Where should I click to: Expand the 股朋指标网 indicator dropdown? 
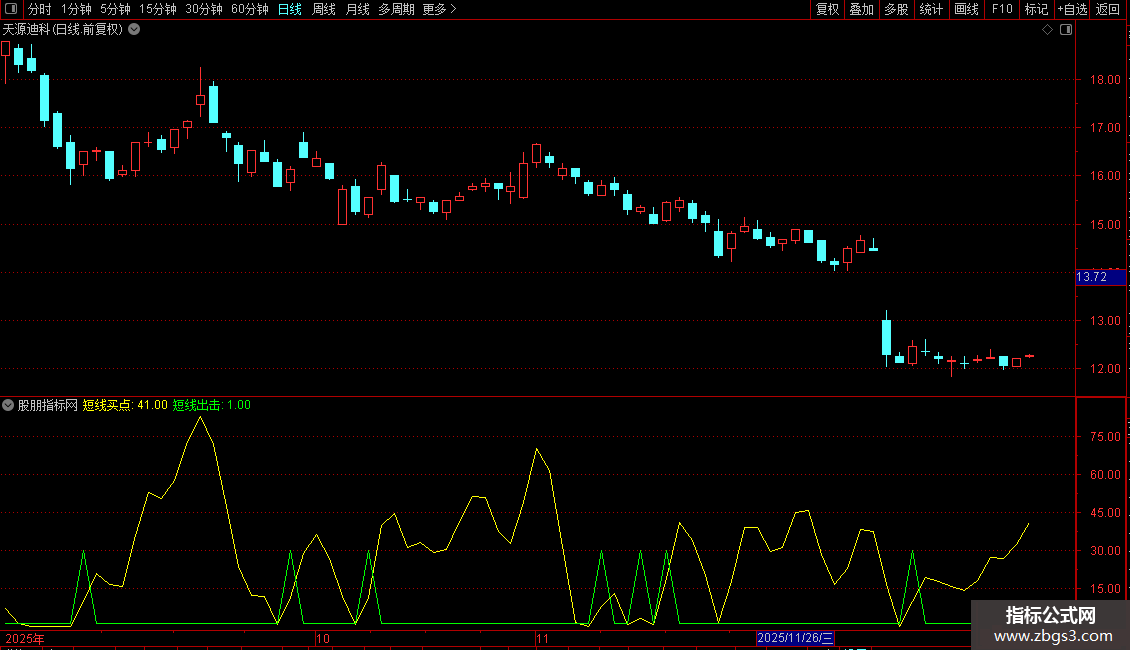click(8, 405)
